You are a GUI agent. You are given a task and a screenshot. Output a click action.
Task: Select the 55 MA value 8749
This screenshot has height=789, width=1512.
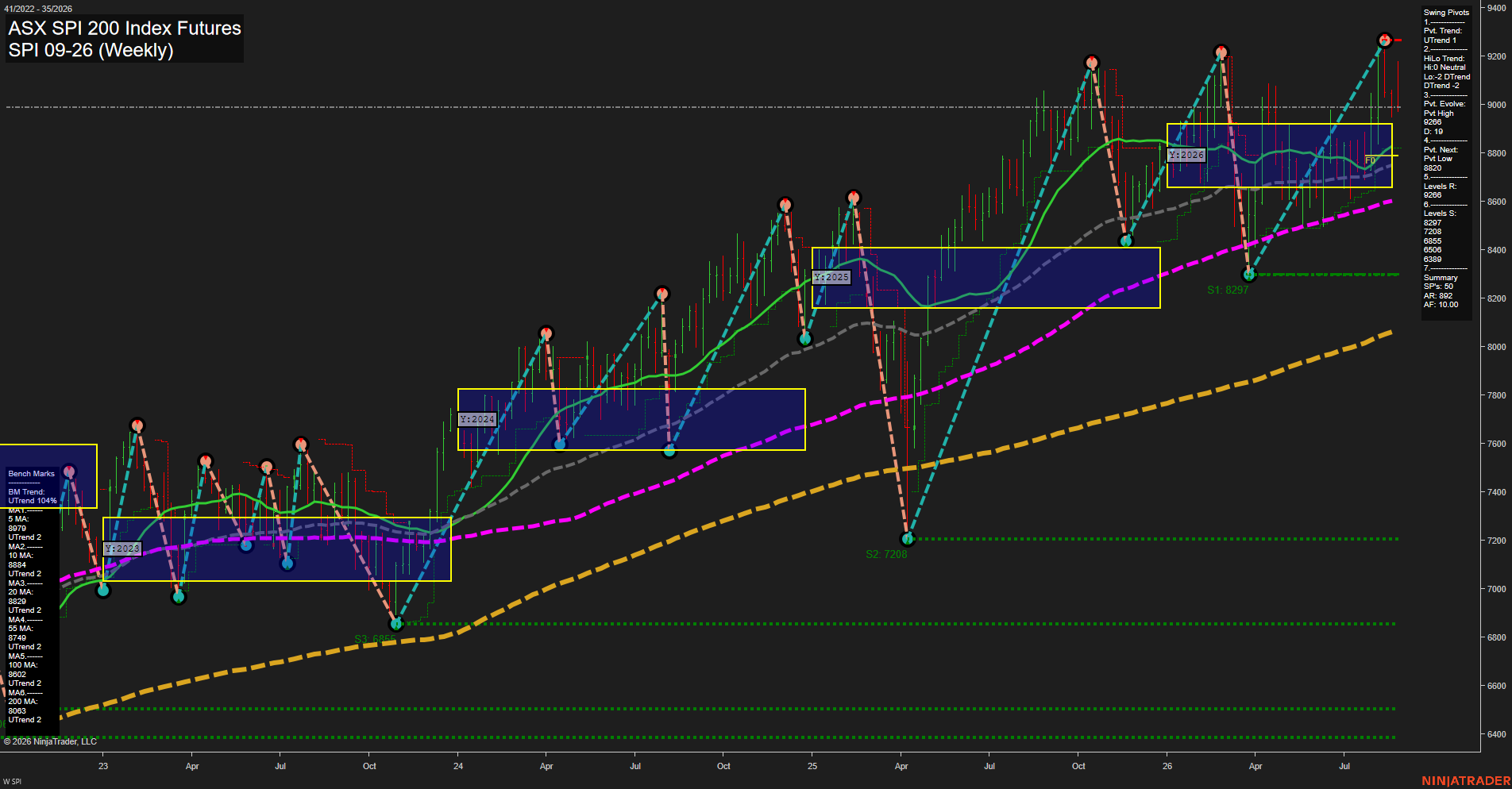click(17, 638)
